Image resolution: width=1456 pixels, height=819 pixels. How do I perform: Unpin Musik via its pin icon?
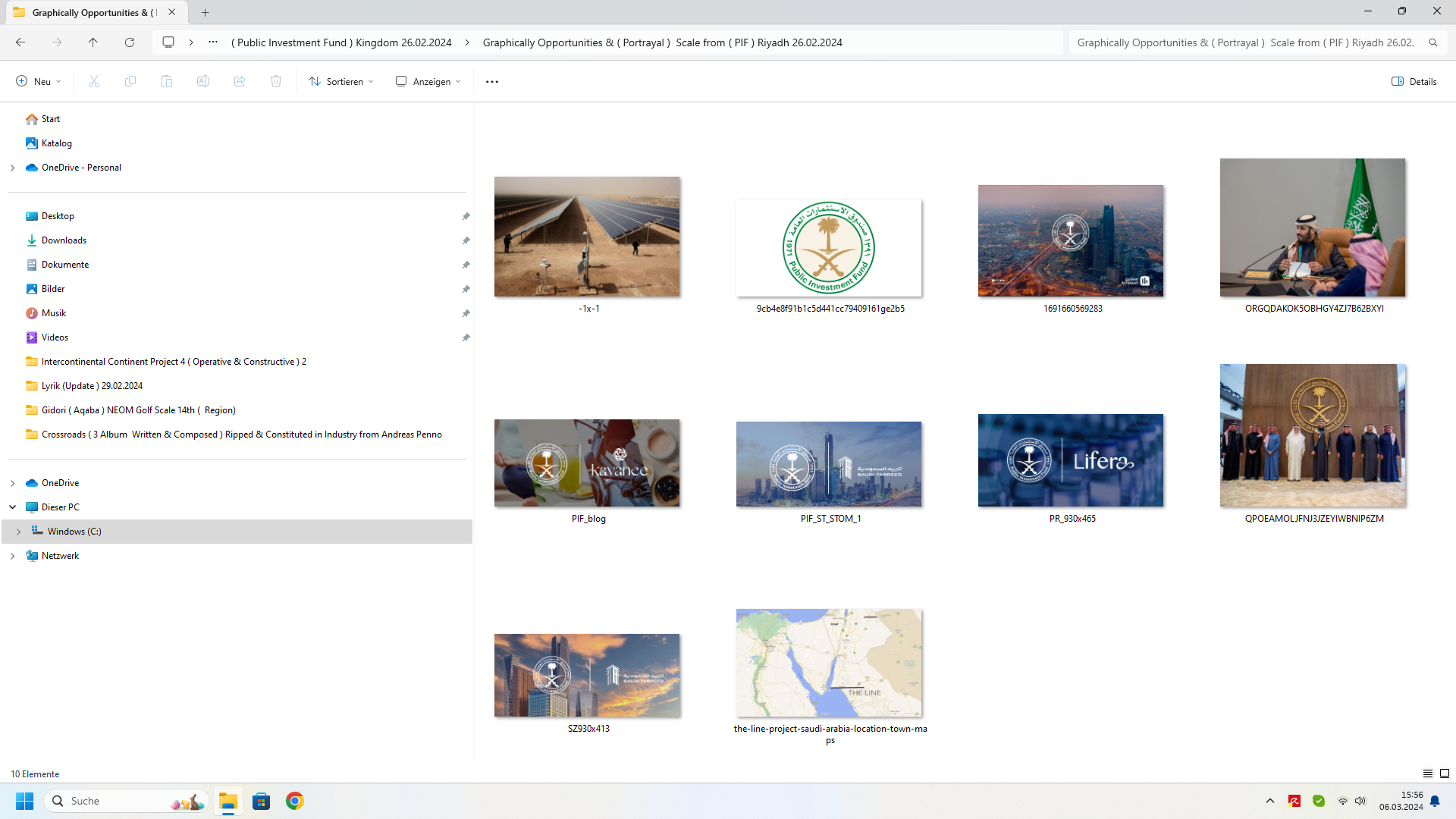click(466, 313)
